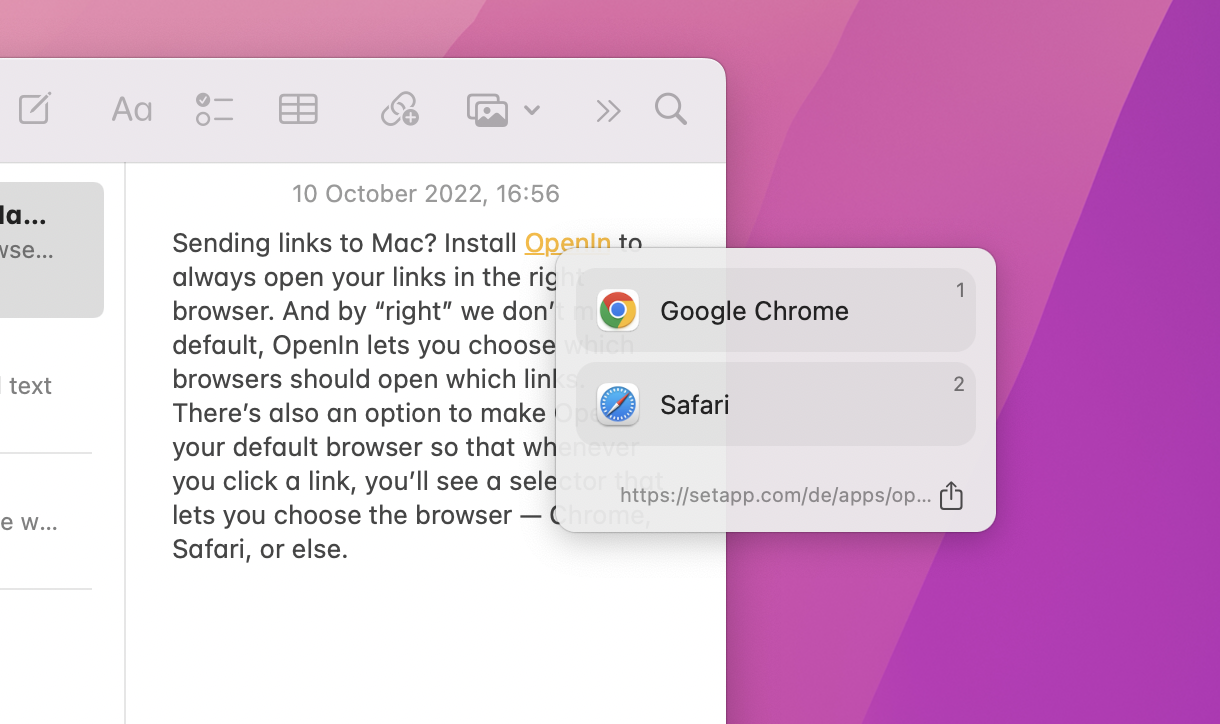Click the share icon next to the URL

[950, 495]
